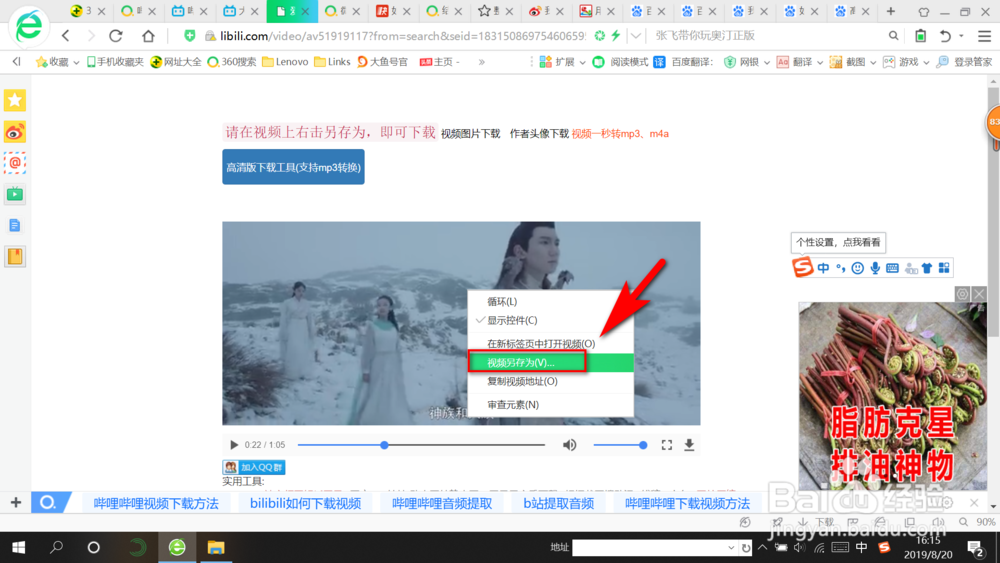
Task: Click the 加入QQ群 button
Action: pos(254,467)
